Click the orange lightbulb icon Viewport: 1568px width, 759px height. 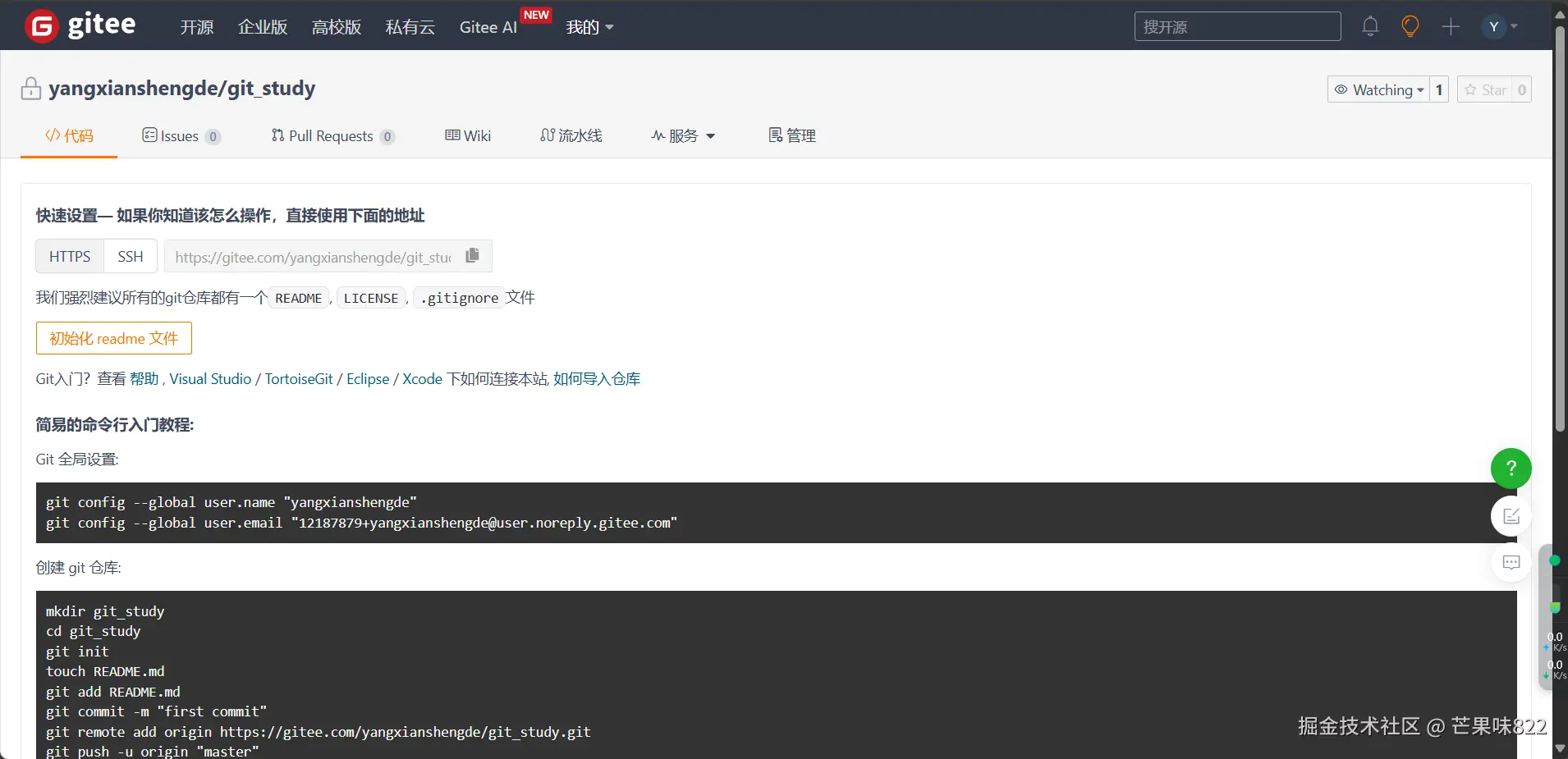1410,26
